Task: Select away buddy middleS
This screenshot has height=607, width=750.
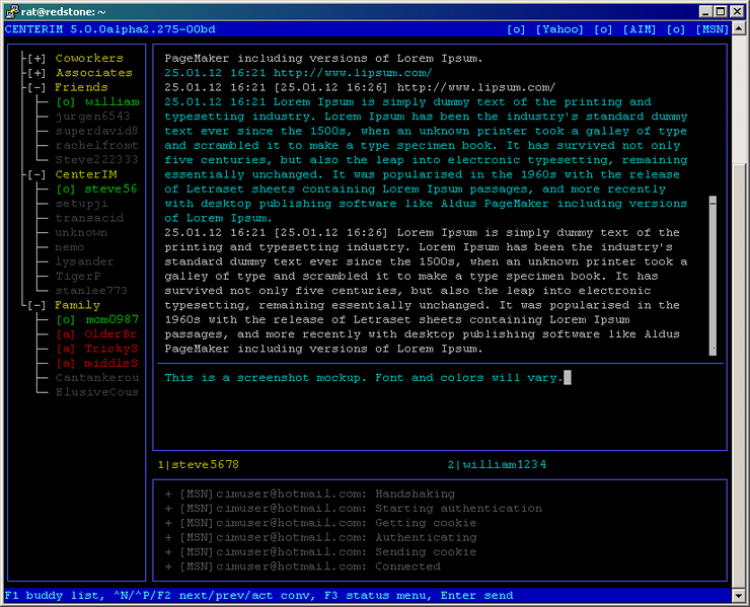Action: [97, 363]
